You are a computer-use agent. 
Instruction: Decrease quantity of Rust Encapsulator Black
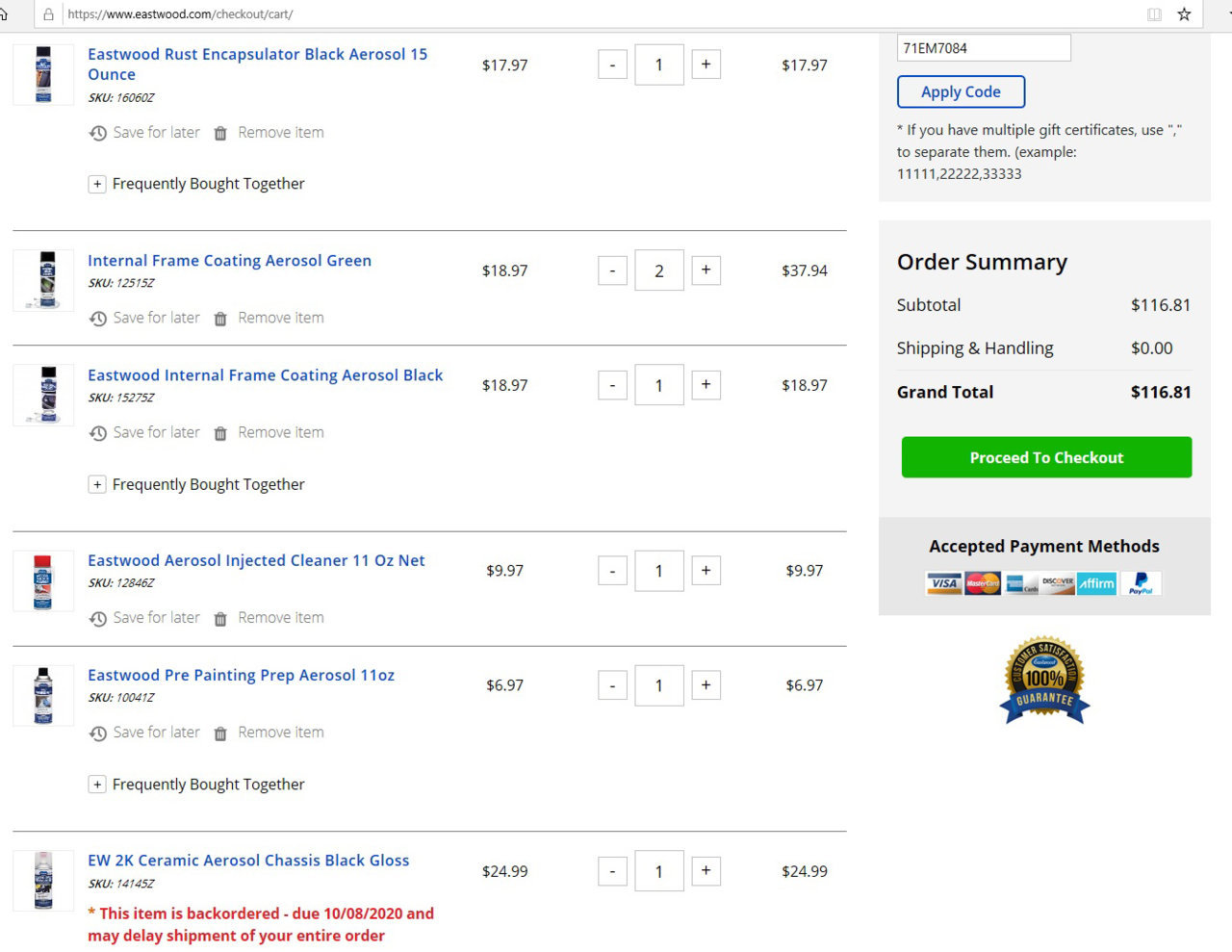[612, 65]
